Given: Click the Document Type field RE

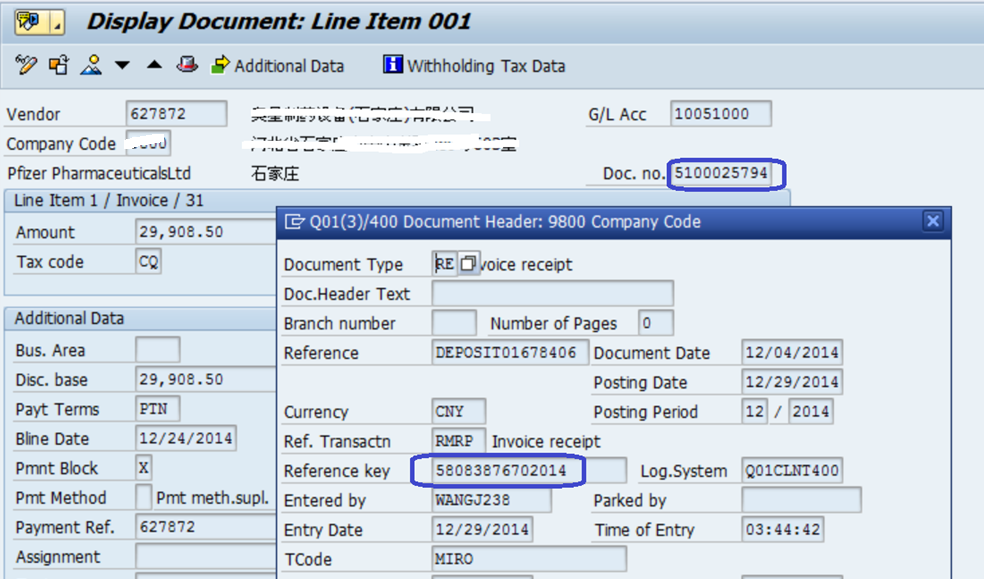Looking at the screenshot, I should pos(445,263).
